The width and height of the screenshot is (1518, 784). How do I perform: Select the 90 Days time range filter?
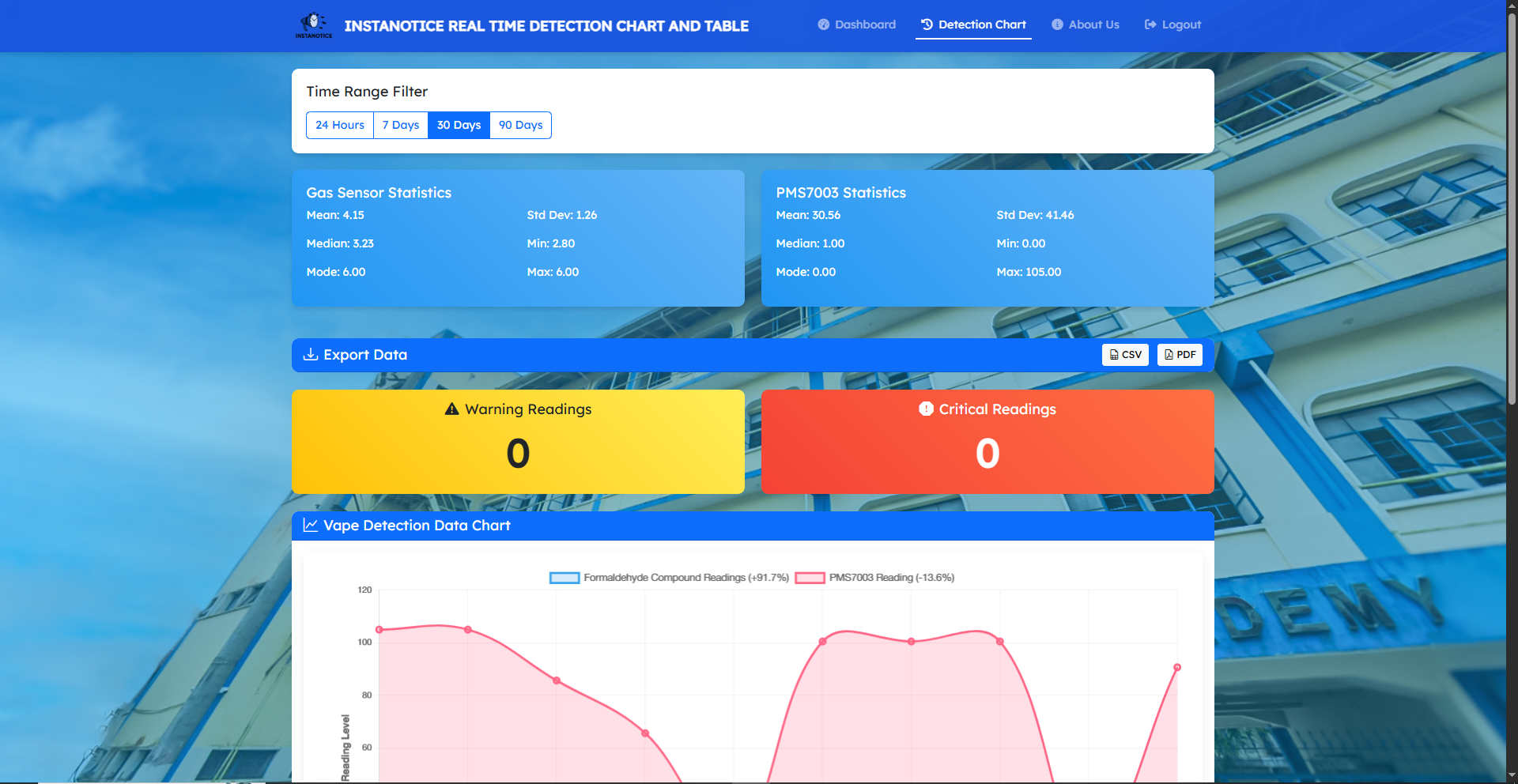tap(519, 125)
